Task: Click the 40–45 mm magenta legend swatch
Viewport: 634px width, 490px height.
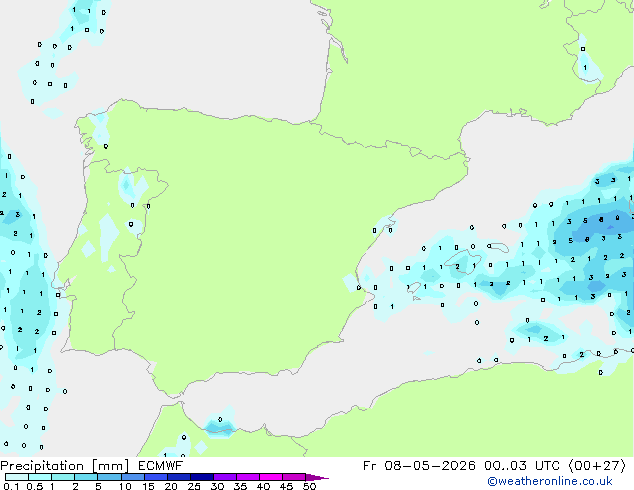Action: [271, 477]
